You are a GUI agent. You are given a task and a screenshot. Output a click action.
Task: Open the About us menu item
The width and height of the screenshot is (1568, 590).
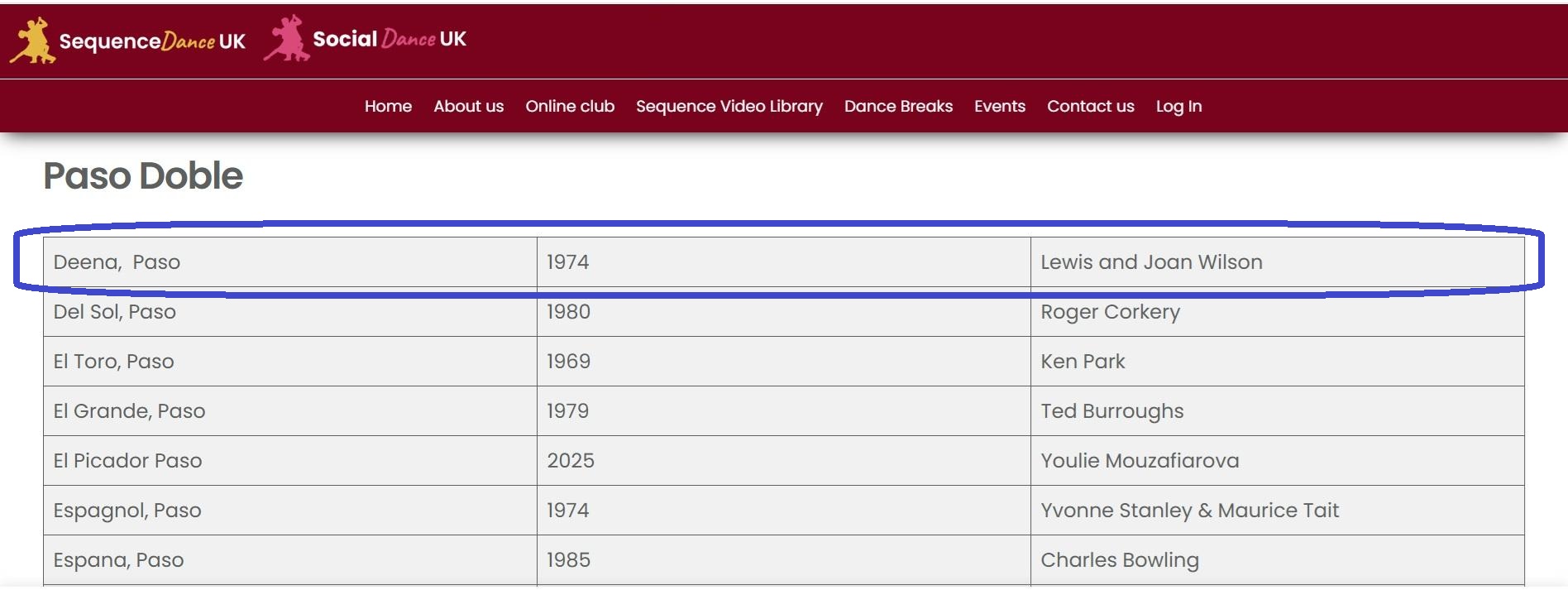click(x=468, y=106)
